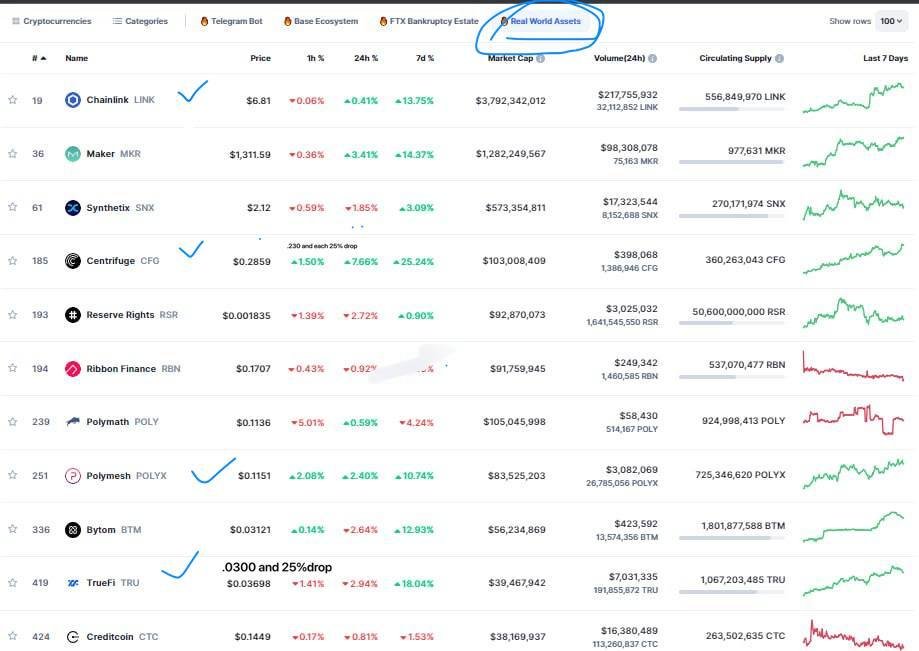Sort by the 1h % column
Screen dimensions: 919x651
pyautogui.click(x=315, y=58)
